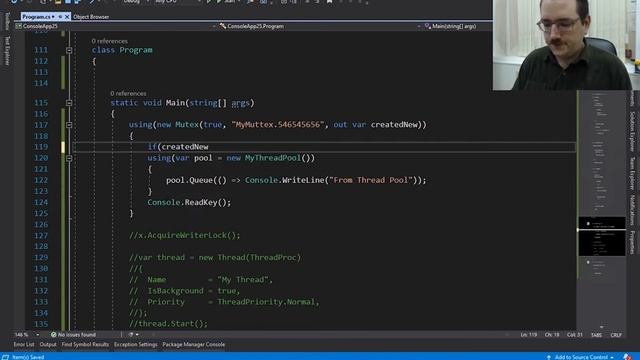The width and height of the screenshot is (640, 360).
Task: Open the 146 % zoom dropdown
Action: coord(38,335)
